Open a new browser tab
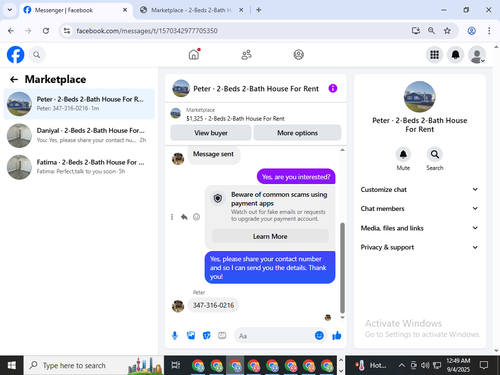500x375 pixels. [259, 10]
